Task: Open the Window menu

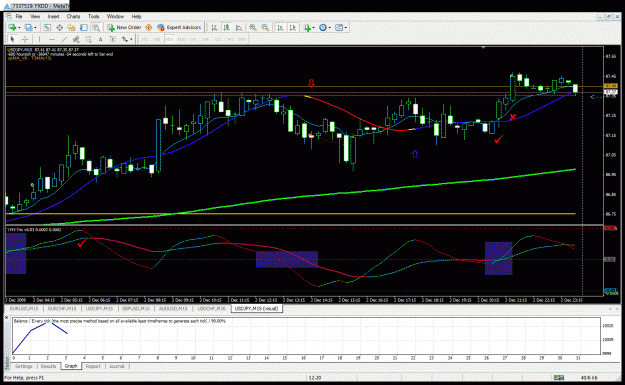Action: click(x=115, y=16)
